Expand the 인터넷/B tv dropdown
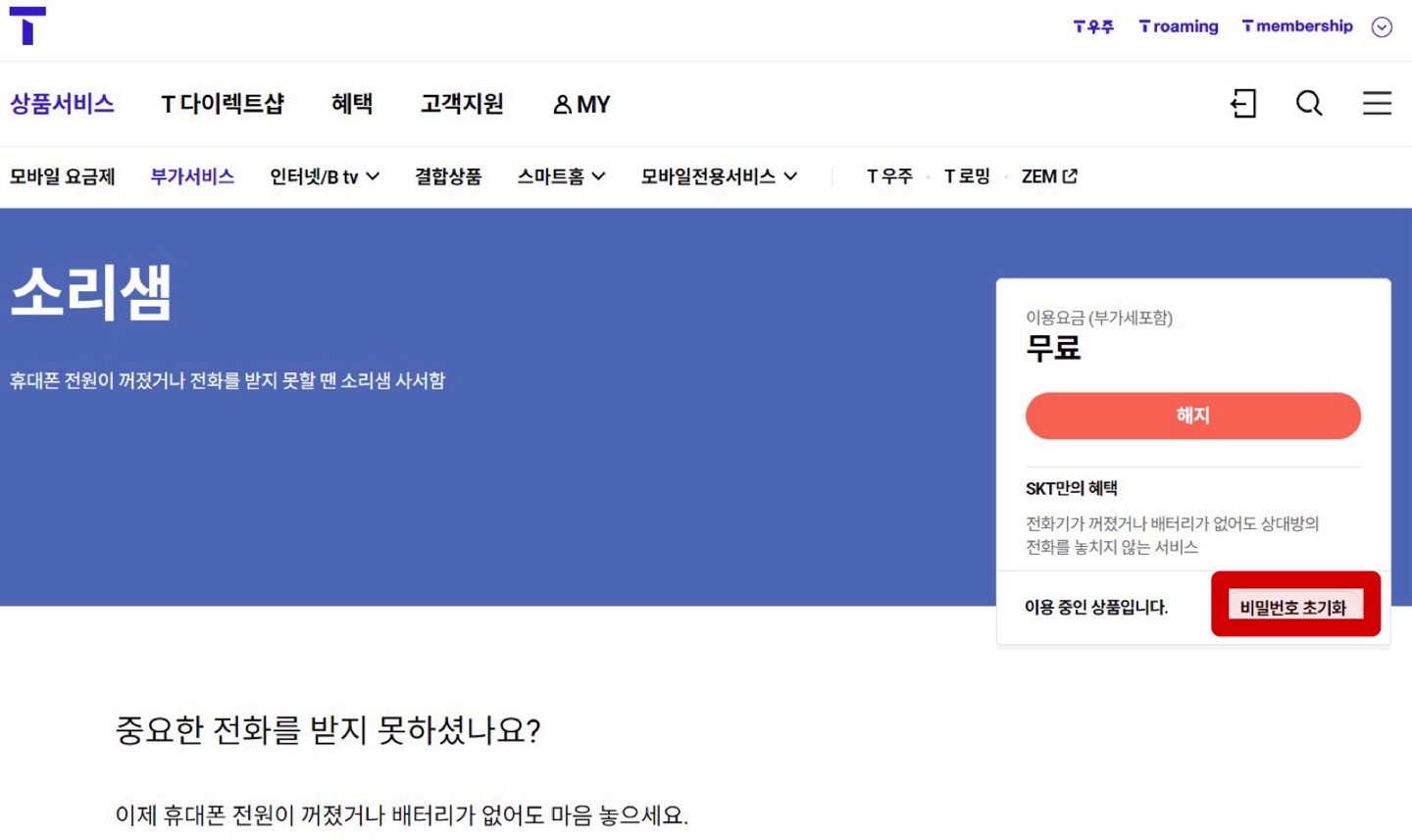 click(x=323, y=175)
